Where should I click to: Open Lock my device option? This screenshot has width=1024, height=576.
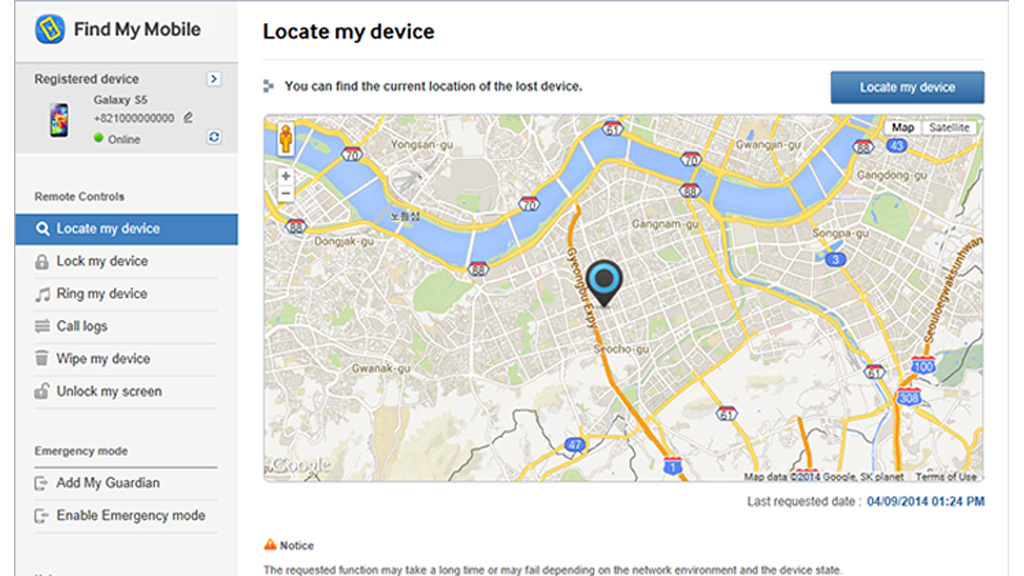pyautogui.click(x=101, y=261)
